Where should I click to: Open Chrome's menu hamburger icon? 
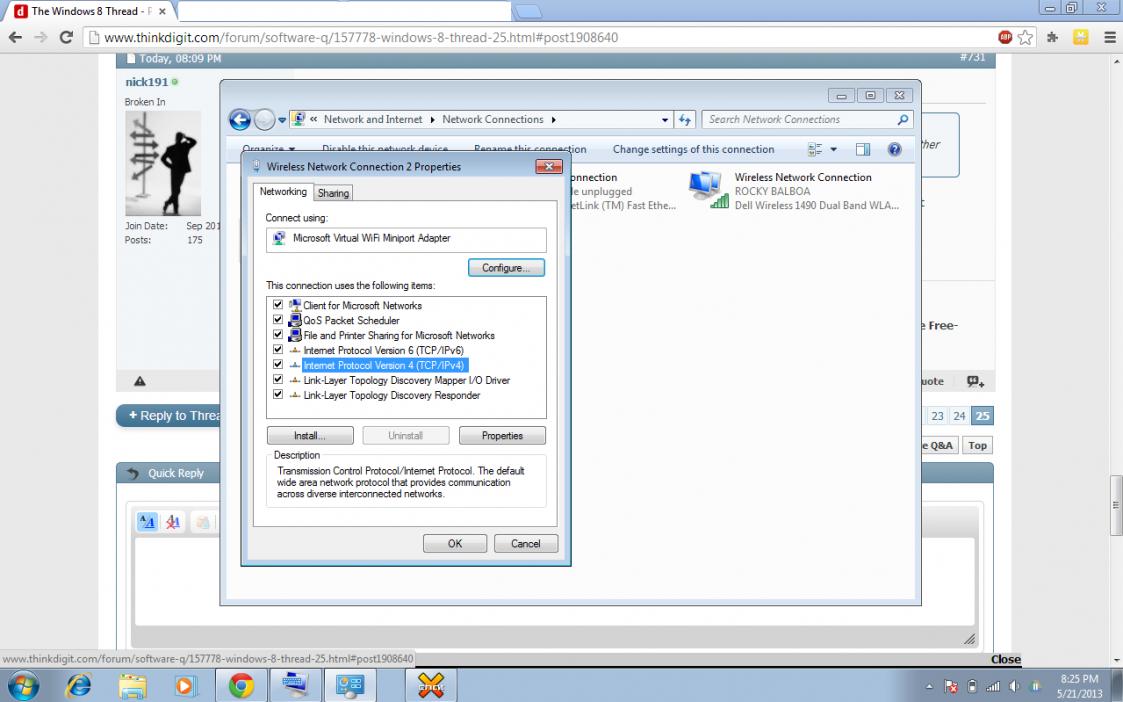(x=1109, y=38)
